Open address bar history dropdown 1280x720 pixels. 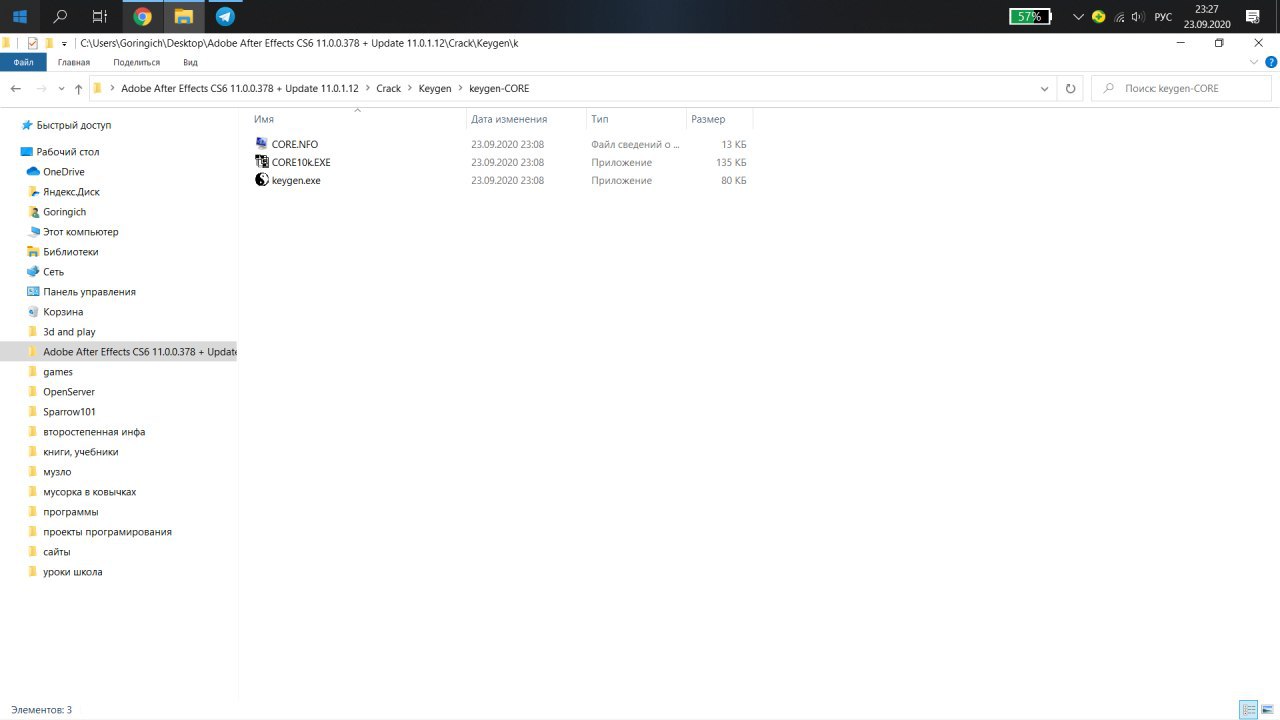click(1045, 88)
